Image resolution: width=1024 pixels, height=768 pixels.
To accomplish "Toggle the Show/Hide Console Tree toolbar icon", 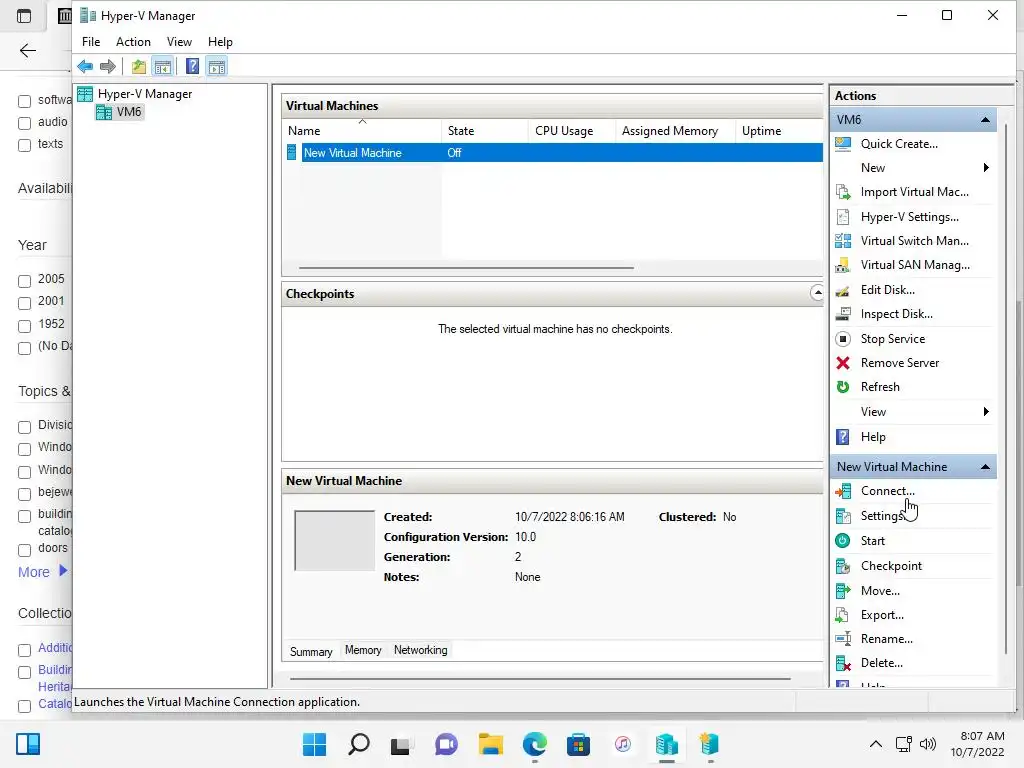I will (163, 66).
